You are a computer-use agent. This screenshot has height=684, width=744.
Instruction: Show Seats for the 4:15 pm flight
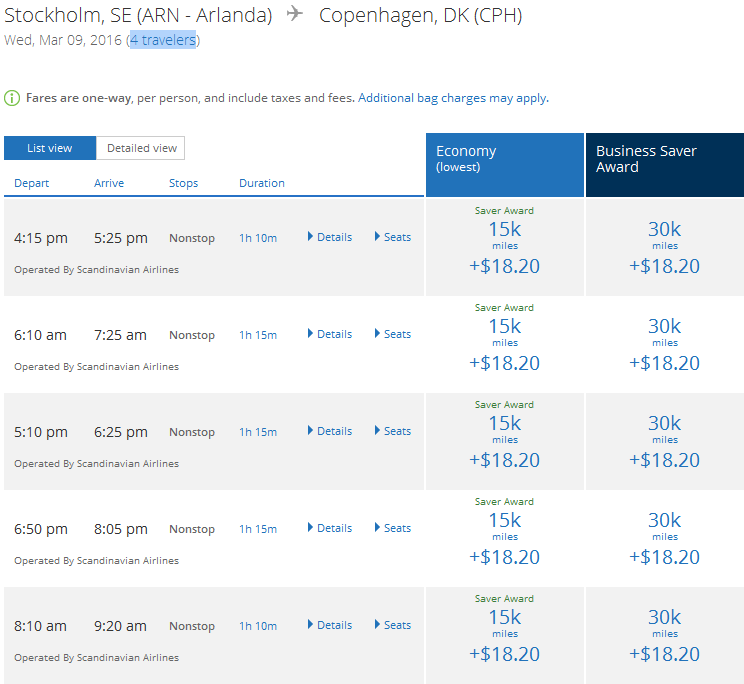click(393, 237)
